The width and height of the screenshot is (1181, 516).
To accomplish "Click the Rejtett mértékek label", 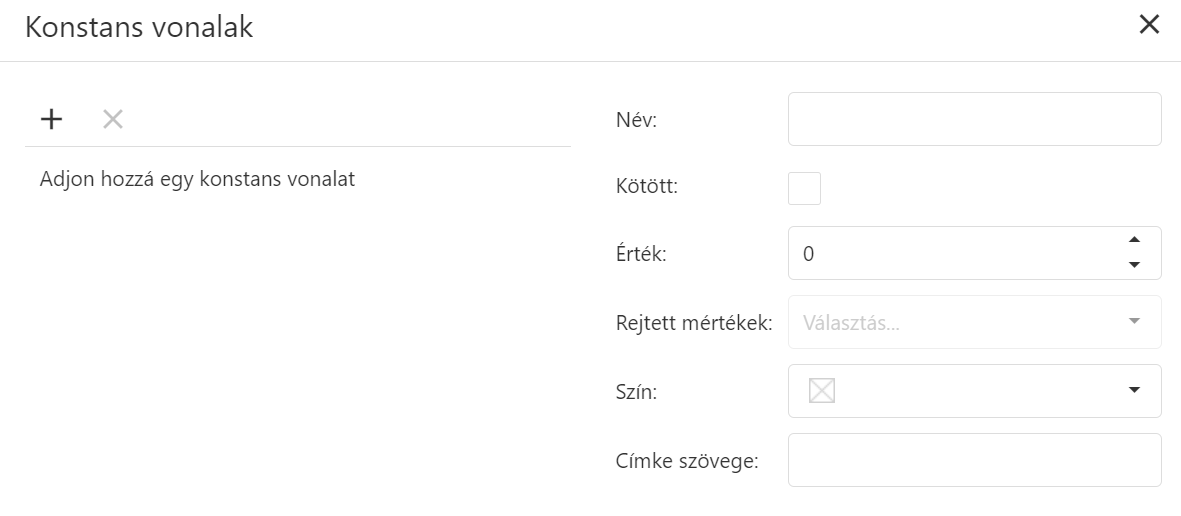I will pyautogui.click(x=694, y=323).
